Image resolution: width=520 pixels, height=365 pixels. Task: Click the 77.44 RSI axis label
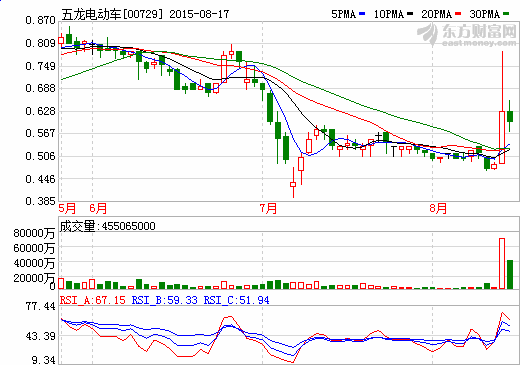[40, 306]
